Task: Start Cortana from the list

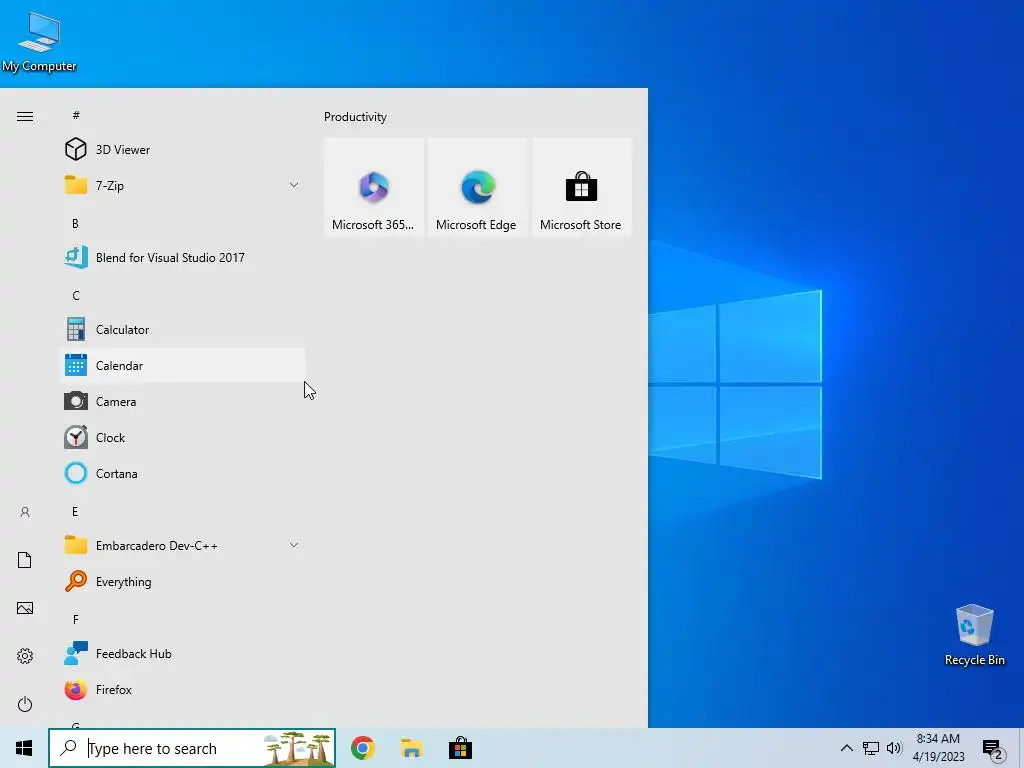Action: pos(183,473)
